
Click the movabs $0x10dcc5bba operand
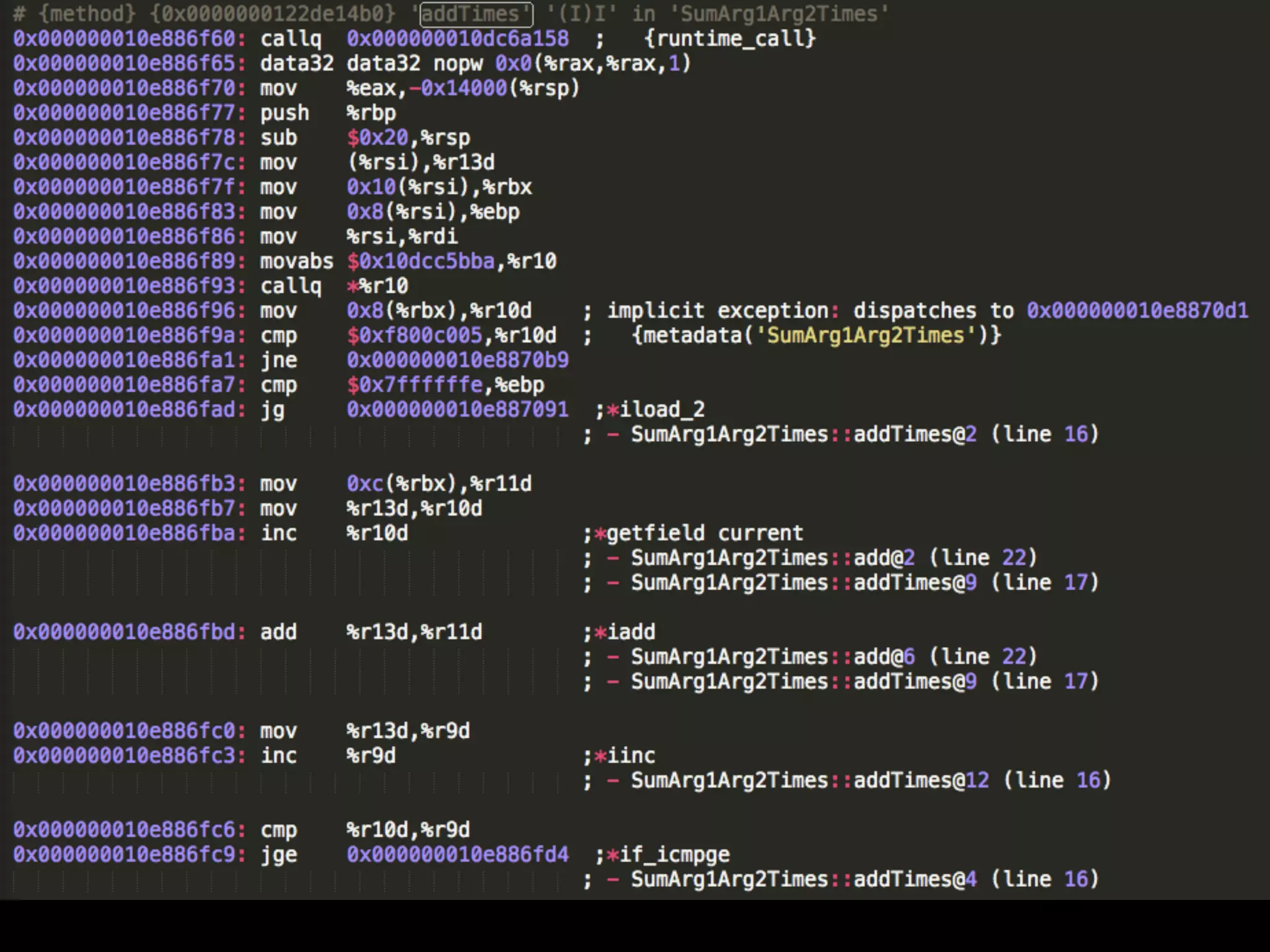[420, 261]
